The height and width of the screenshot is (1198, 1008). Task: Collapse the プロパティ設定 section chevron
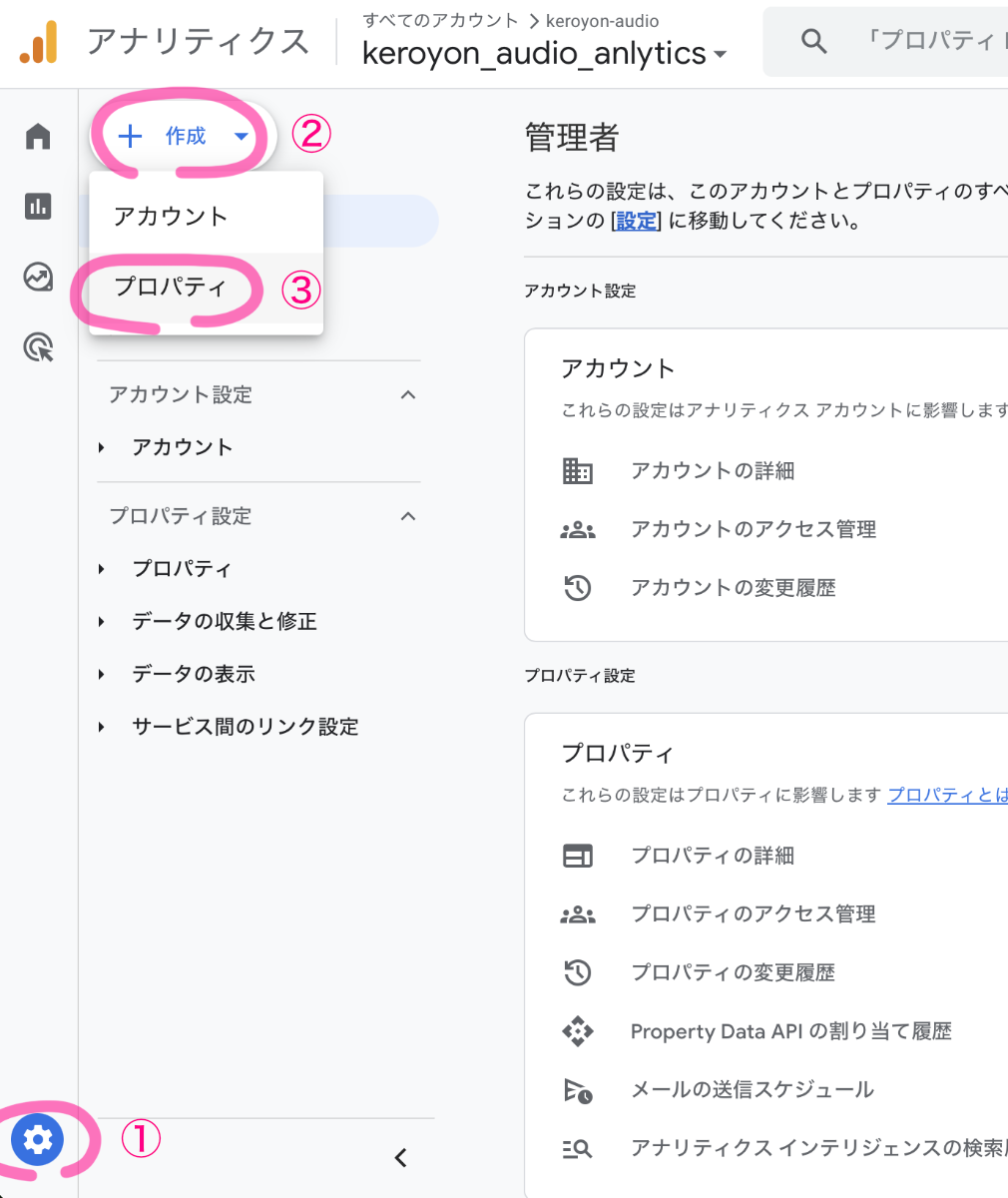407,516
